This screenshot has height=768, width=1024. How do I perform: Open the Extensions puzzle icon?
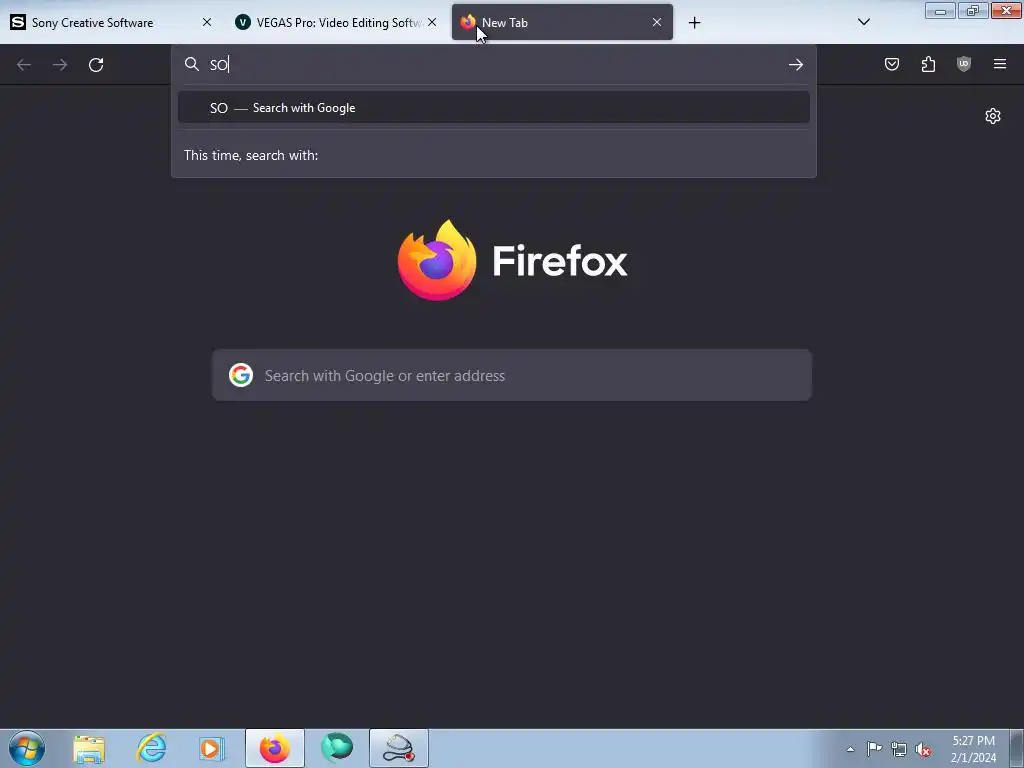(928, 64)
